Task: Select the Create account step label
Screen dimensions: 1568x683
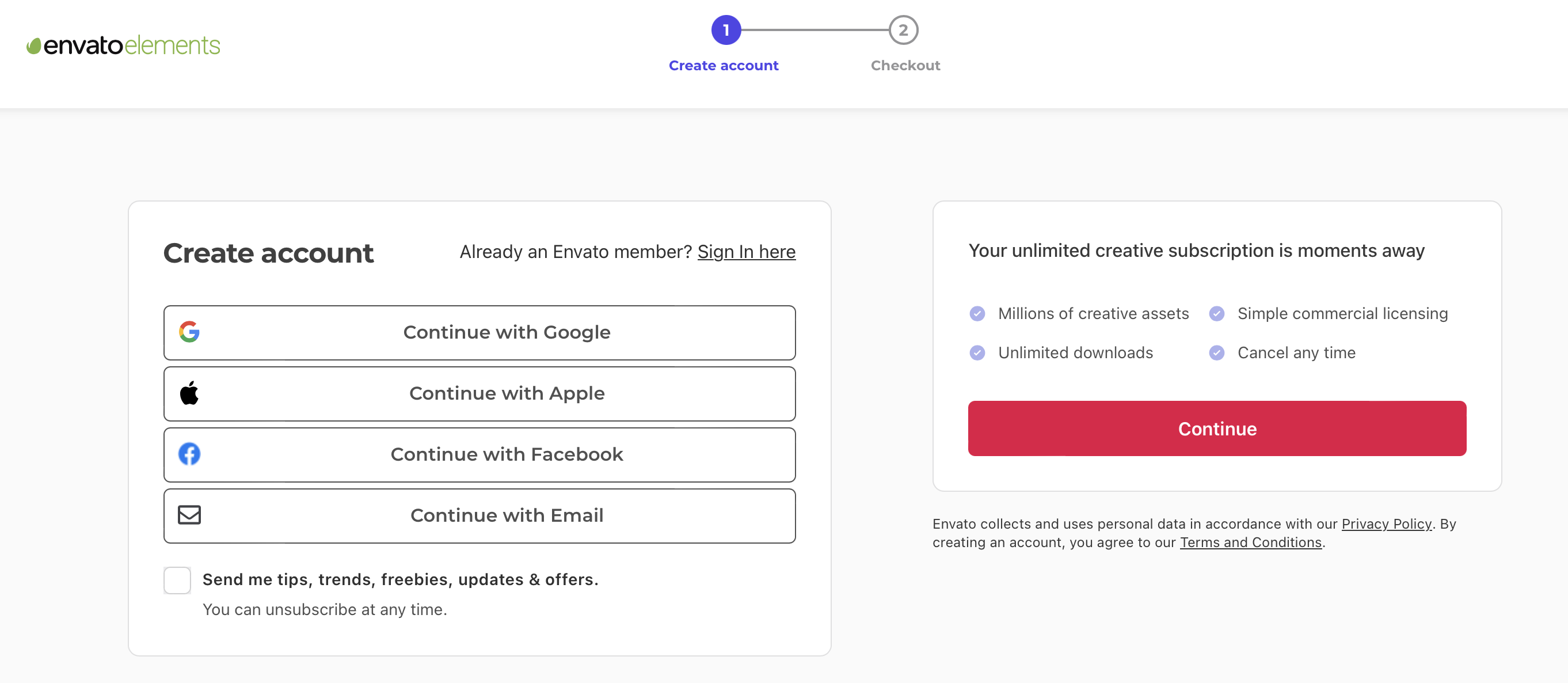Action: pos(724,65)
